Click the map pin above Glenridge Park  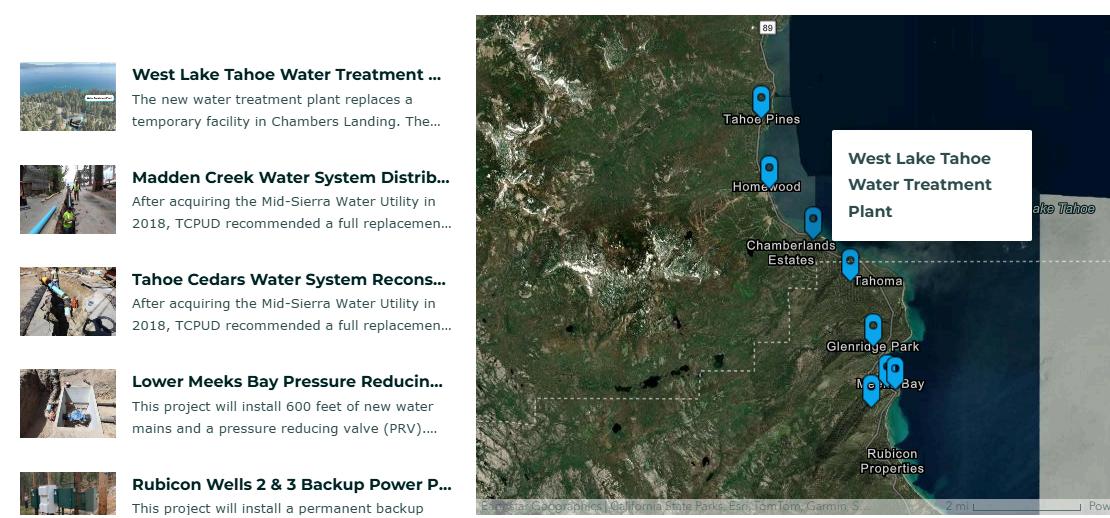pos(873,329)
